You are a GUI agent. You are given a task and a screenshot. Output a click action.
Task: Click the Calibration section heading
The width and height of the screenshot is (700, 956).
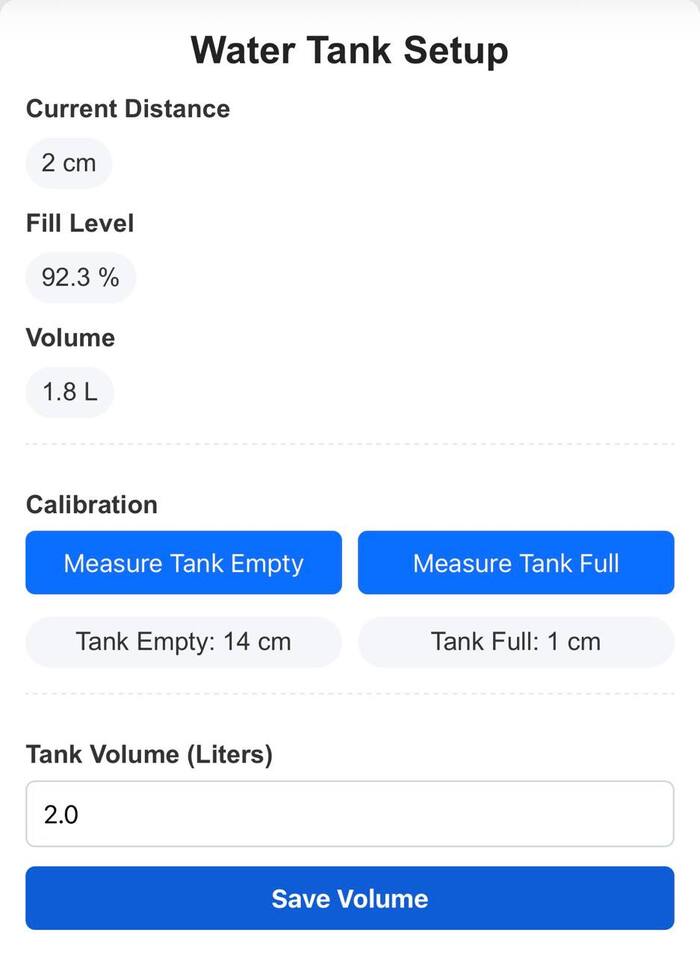pos(92,505)
